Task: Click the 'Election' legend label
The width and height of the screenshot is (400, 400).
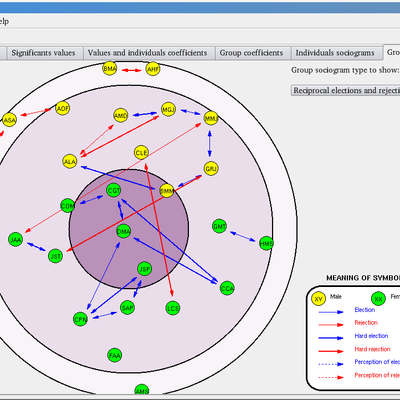Action: (x=365, y=310)
